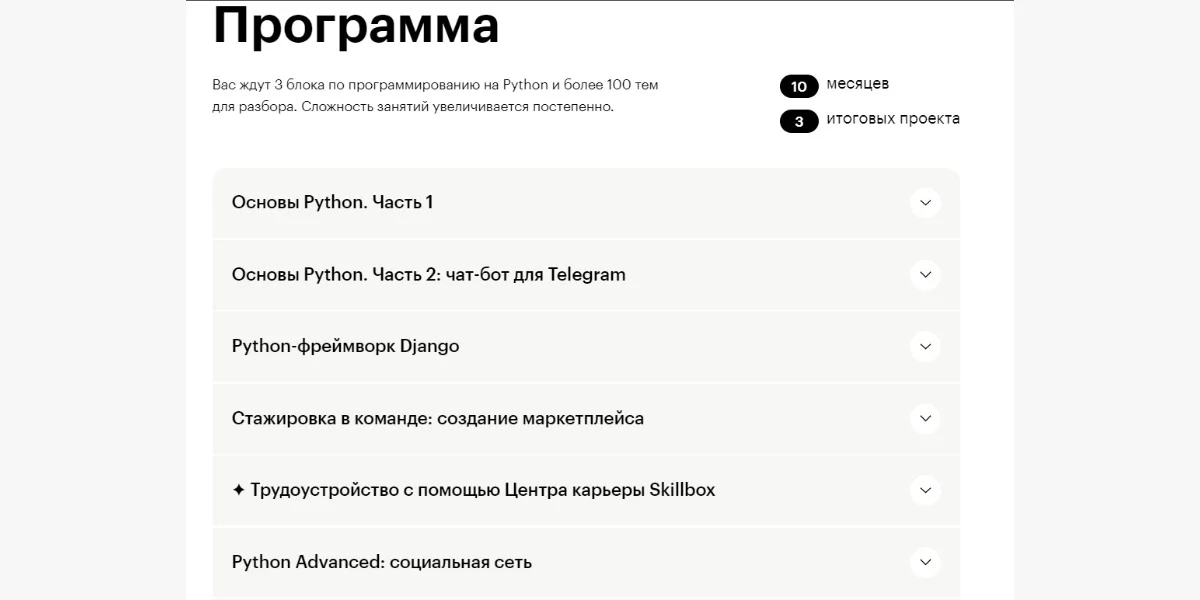This screenshot has height=600, width=1200.
Task: Click the black badge showing 3
Action: (x=799, y=122)
